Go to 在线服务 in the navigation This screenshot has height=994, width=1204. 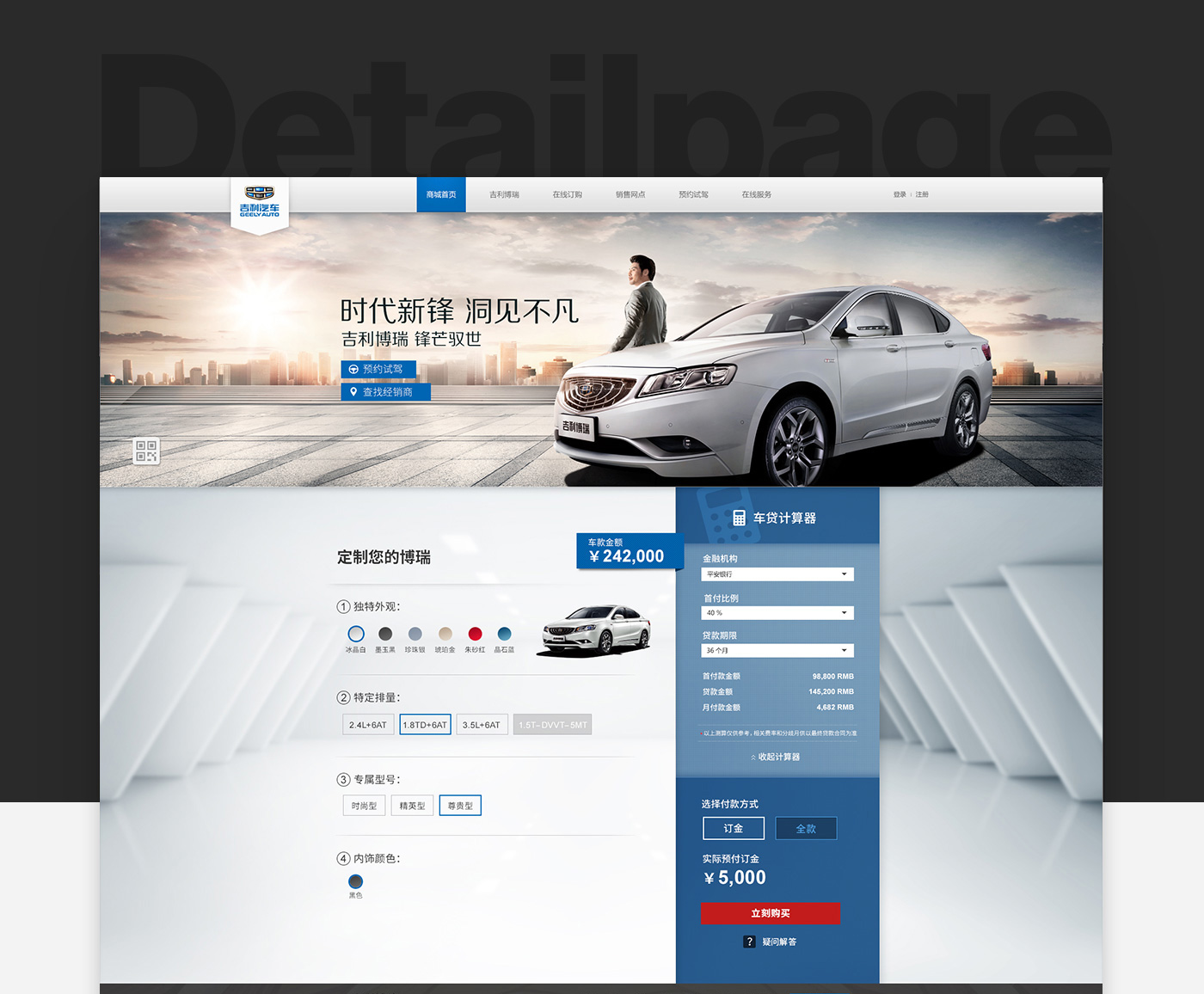point(757,194)
